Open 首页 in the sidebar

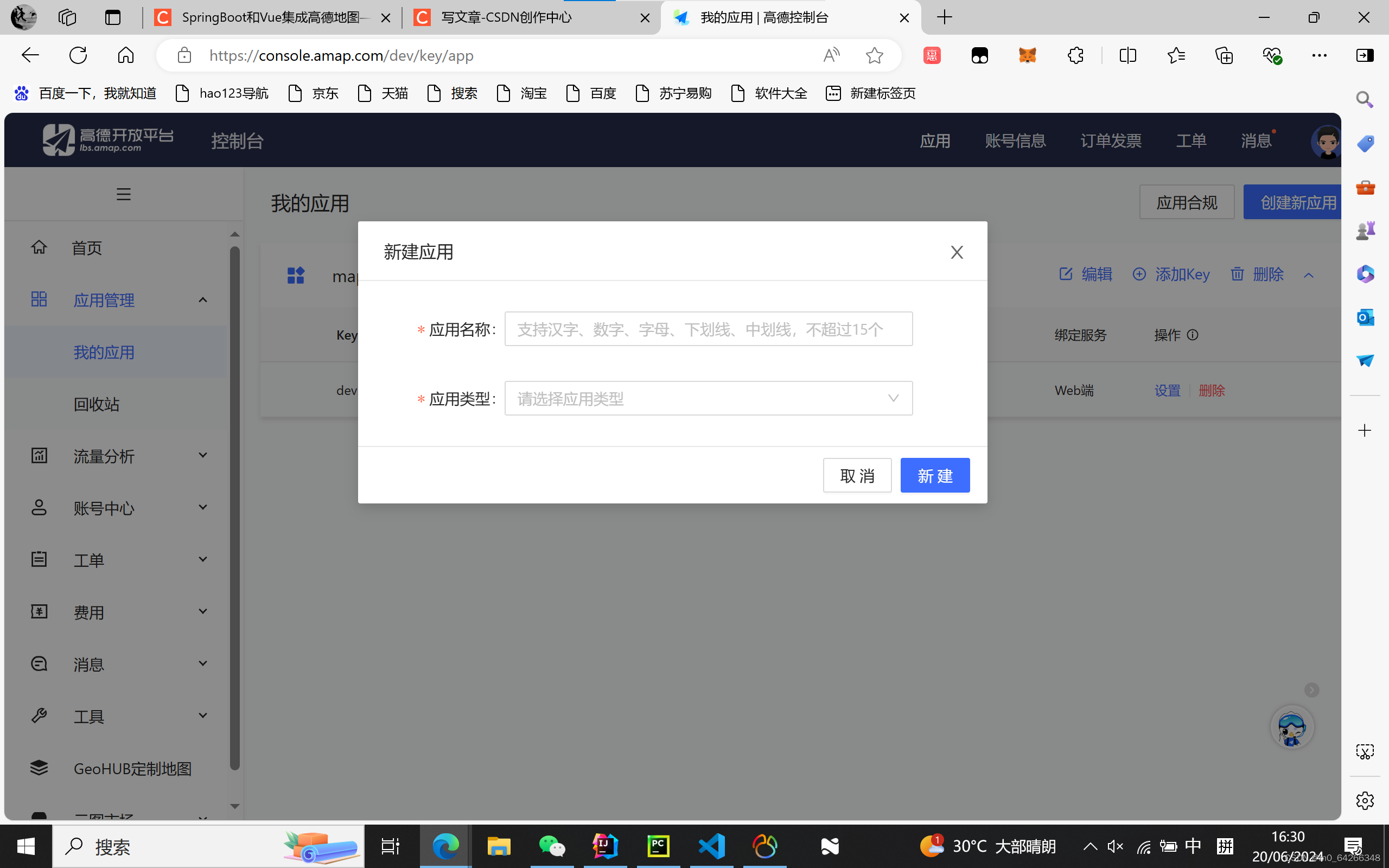pyautogui.click(x=87, y=248)
